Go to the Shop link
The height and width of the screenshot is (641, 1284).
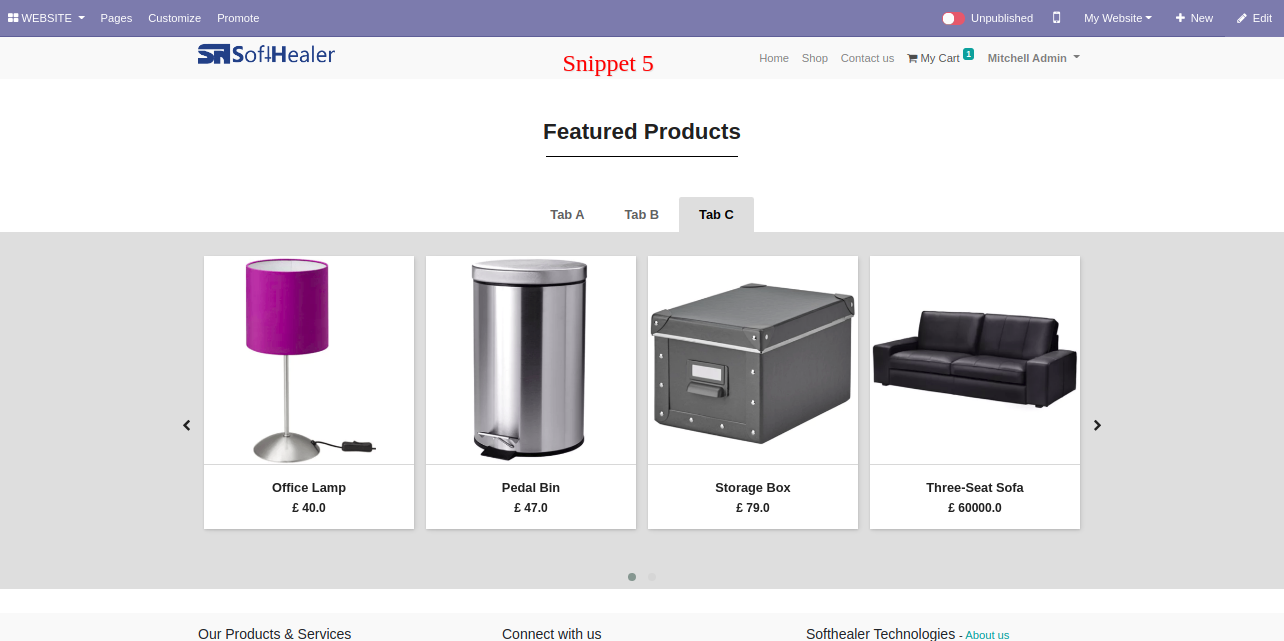point(815,58)
